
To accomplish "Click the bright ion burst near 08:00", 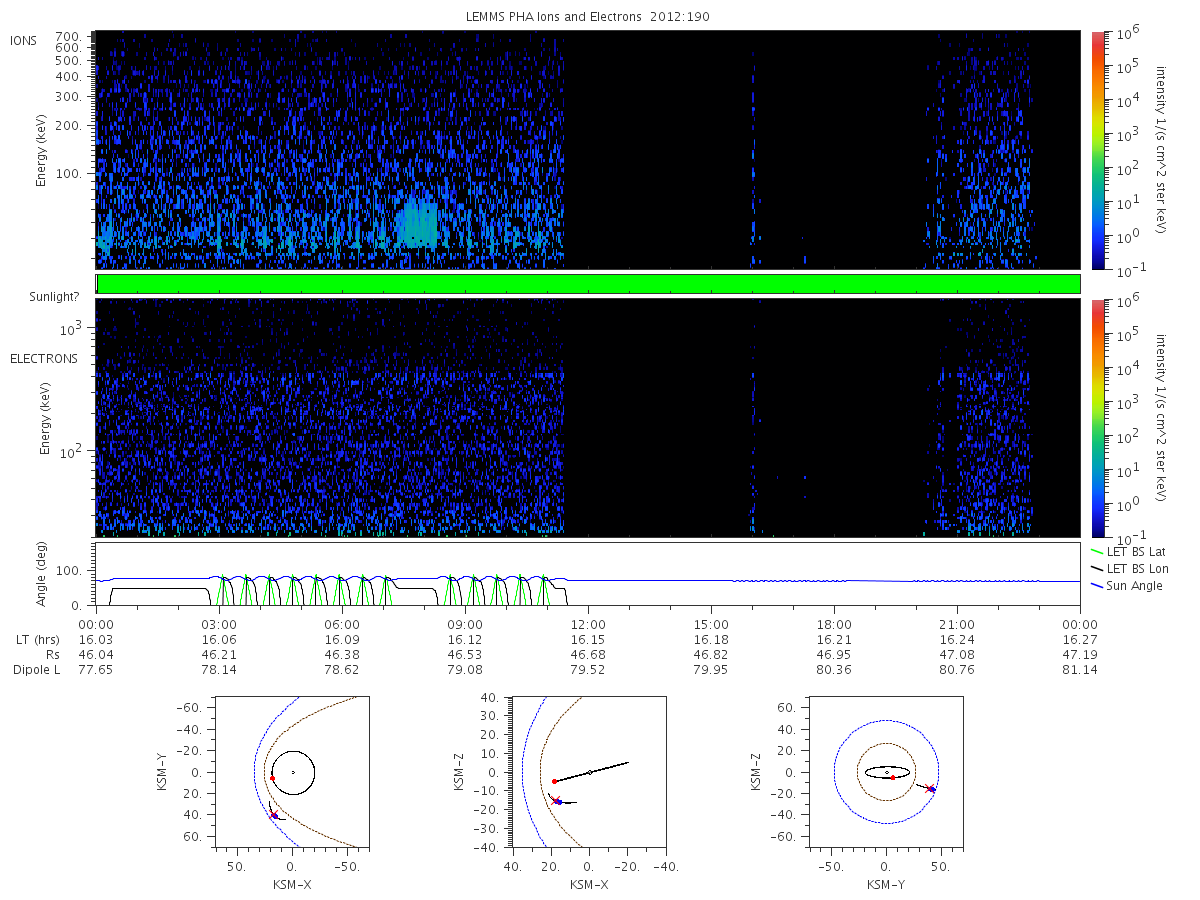I will (x=418, y=223).
